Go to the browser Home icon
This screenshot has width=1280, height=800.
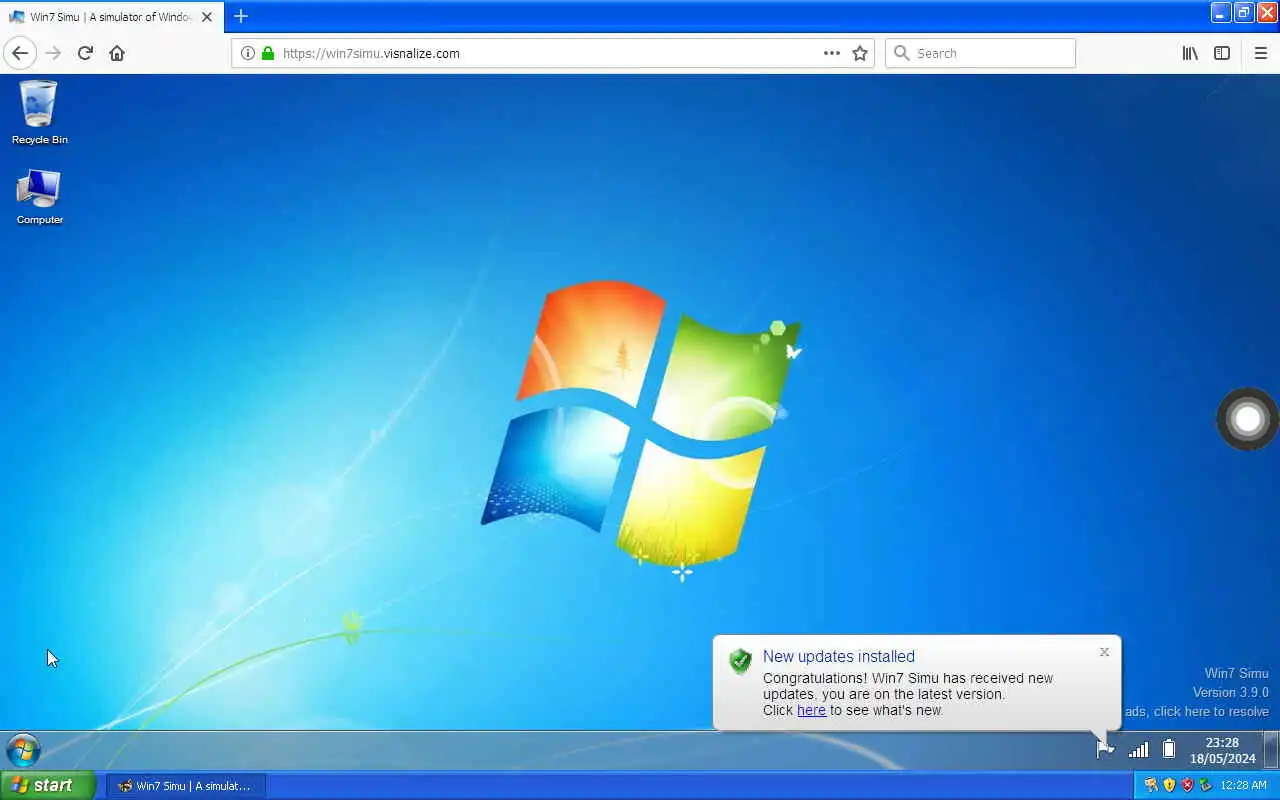tap(117, 53)
